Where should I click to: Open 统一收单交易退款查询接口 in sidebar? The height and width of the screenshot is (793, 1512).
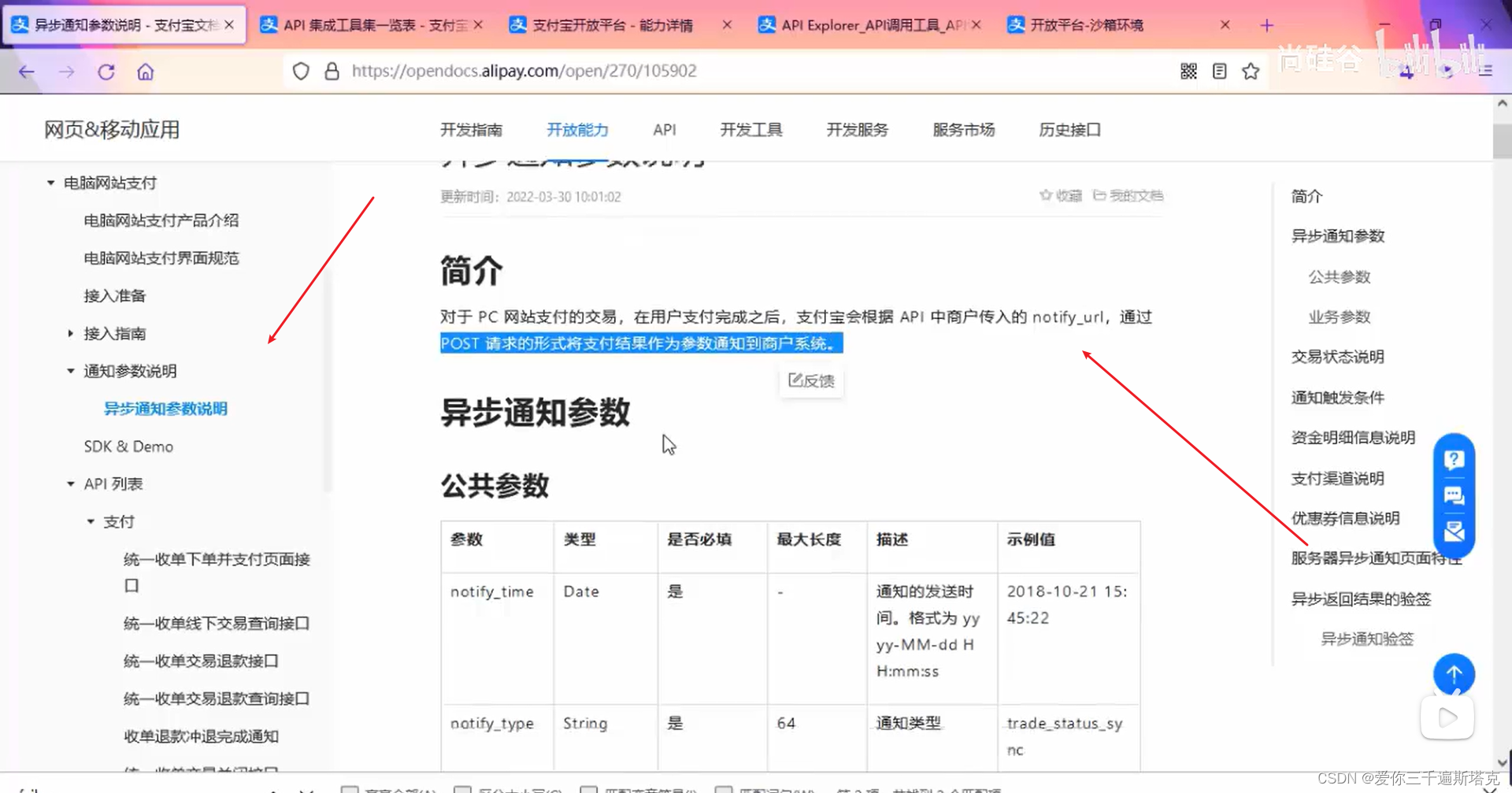217,699
